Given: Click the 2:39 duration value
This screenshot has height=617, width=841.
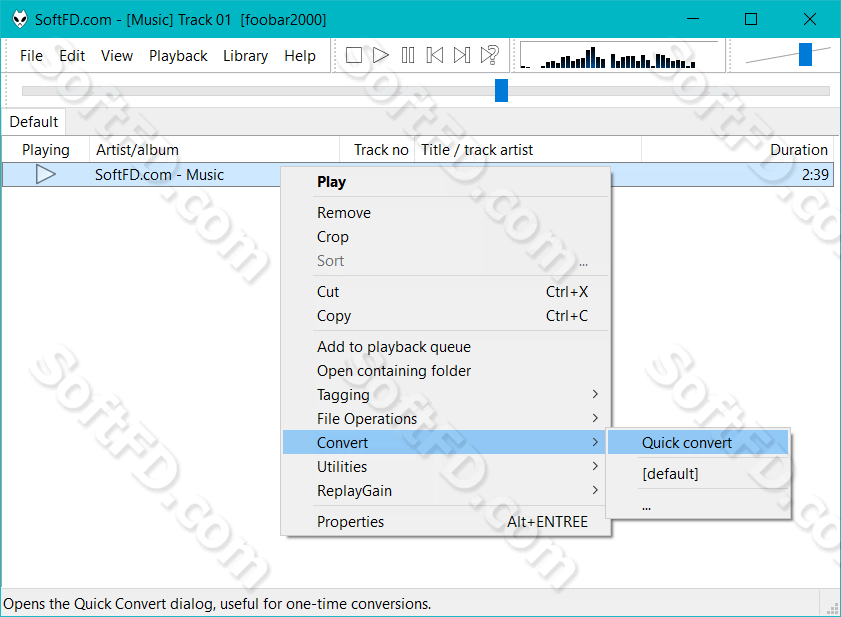Looking at the screenshot, I should [x=815, y=175].
